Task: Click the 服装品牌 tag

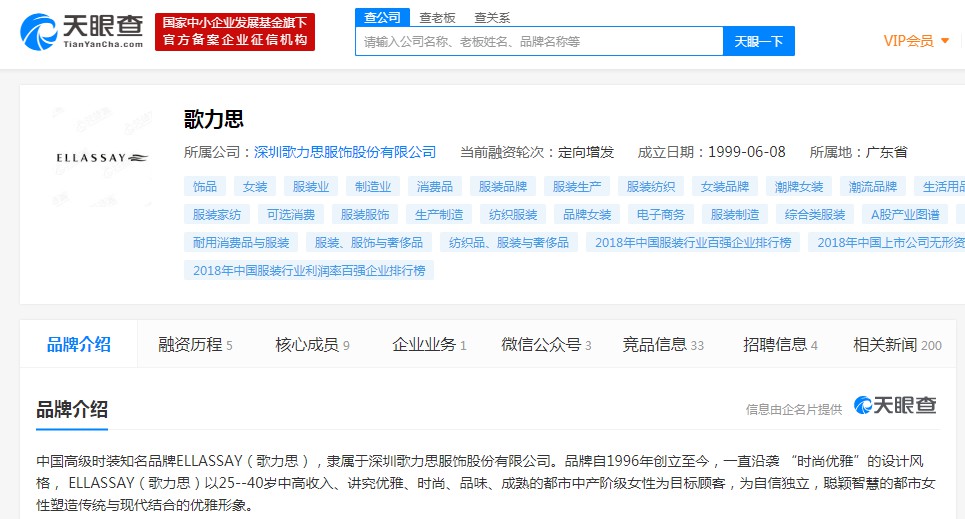Action: [x=503, y=187]
